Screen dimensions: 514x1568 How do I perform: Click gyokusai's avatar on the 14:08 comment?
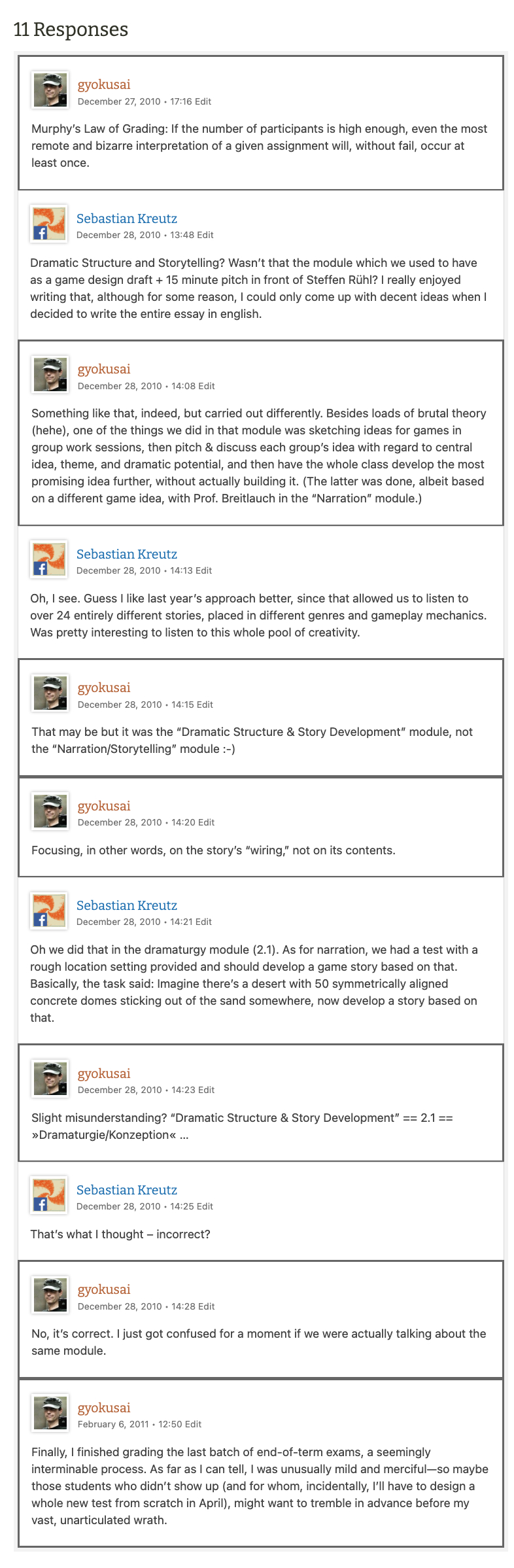click(x=50, y=375)
